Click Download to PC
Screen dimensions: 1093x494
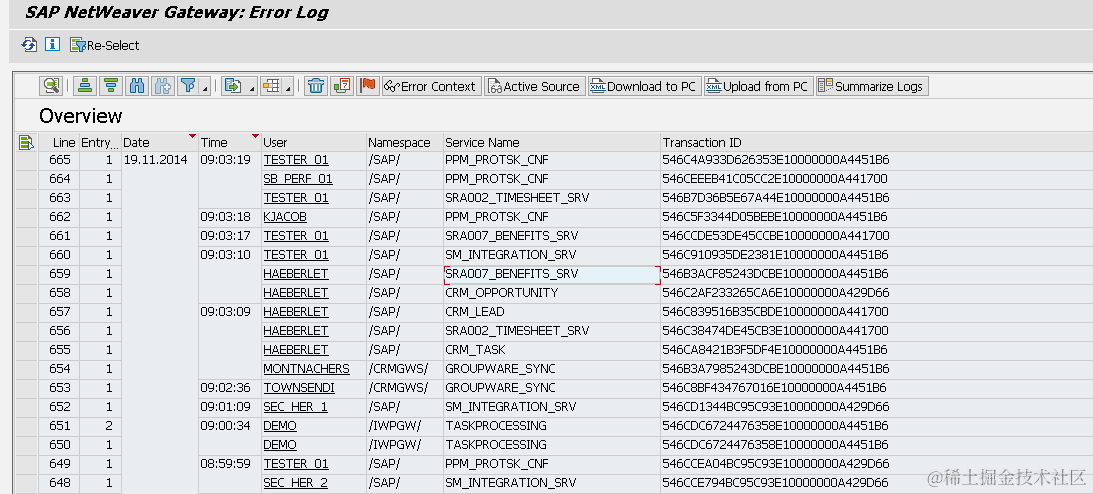[644, 86]
